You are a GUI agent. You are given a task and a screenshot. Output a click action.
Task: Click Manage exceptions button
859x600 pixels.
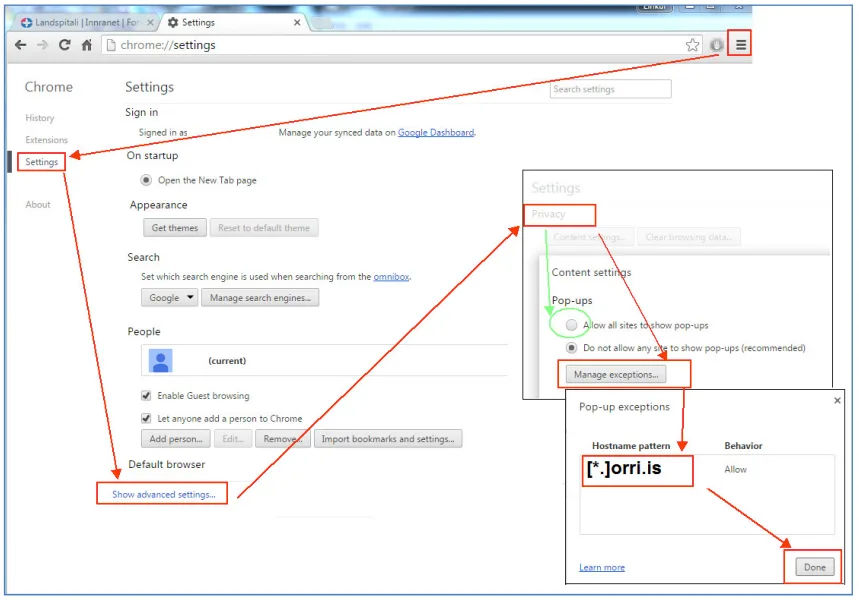616,374
